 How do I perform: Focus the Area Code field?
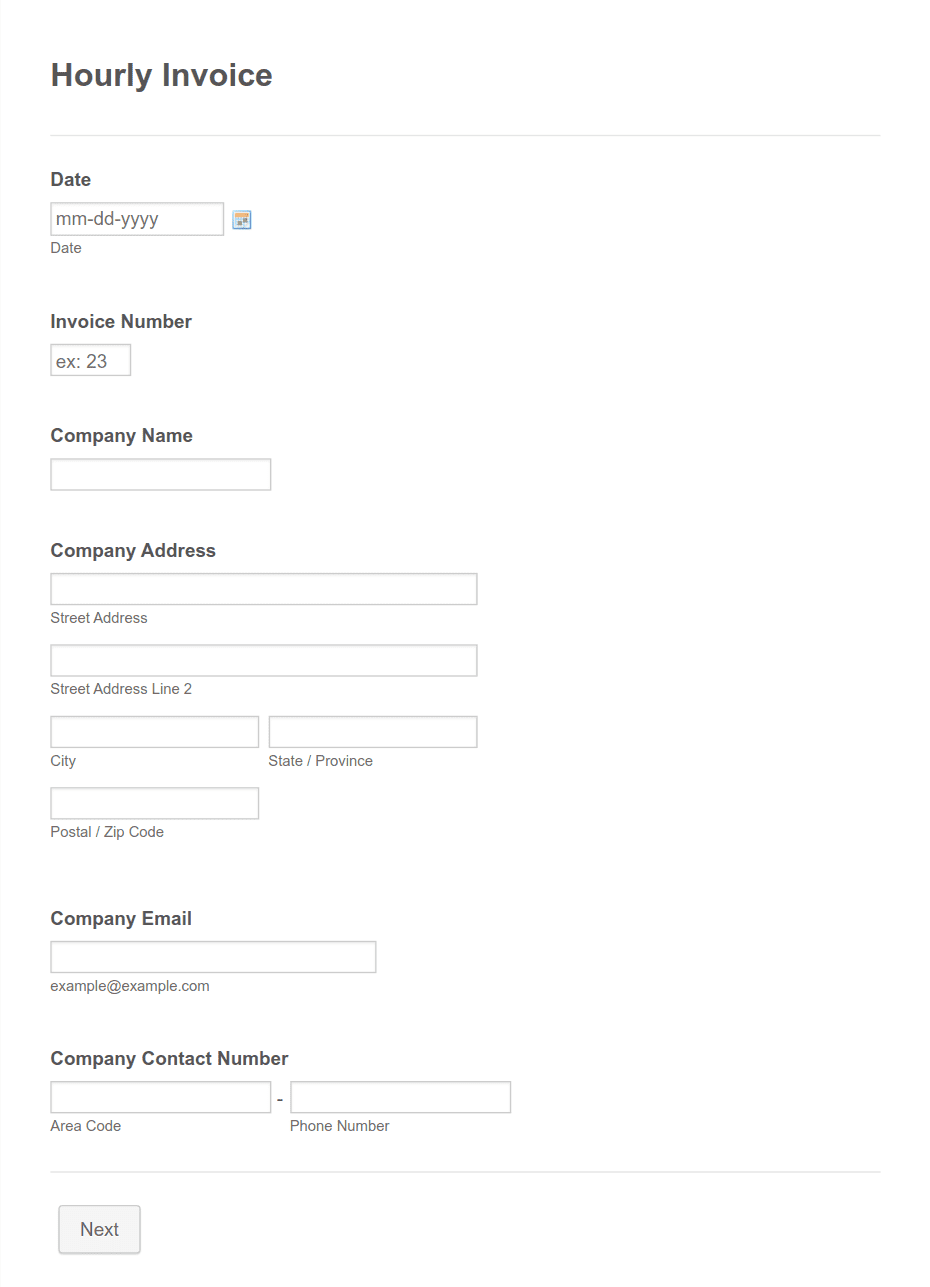coord(161,1097)
